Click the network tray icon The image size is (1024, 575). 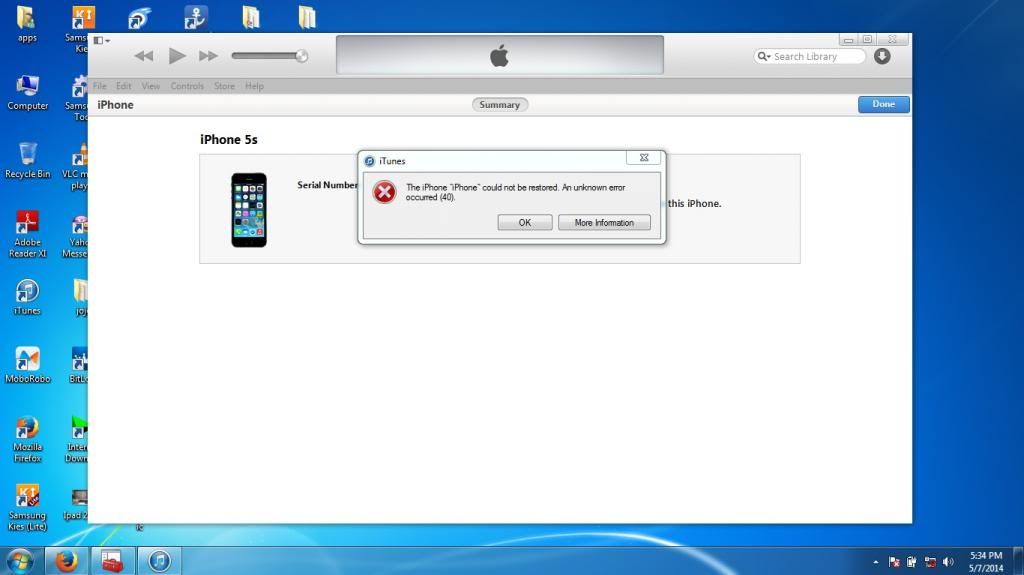point(930,562)
